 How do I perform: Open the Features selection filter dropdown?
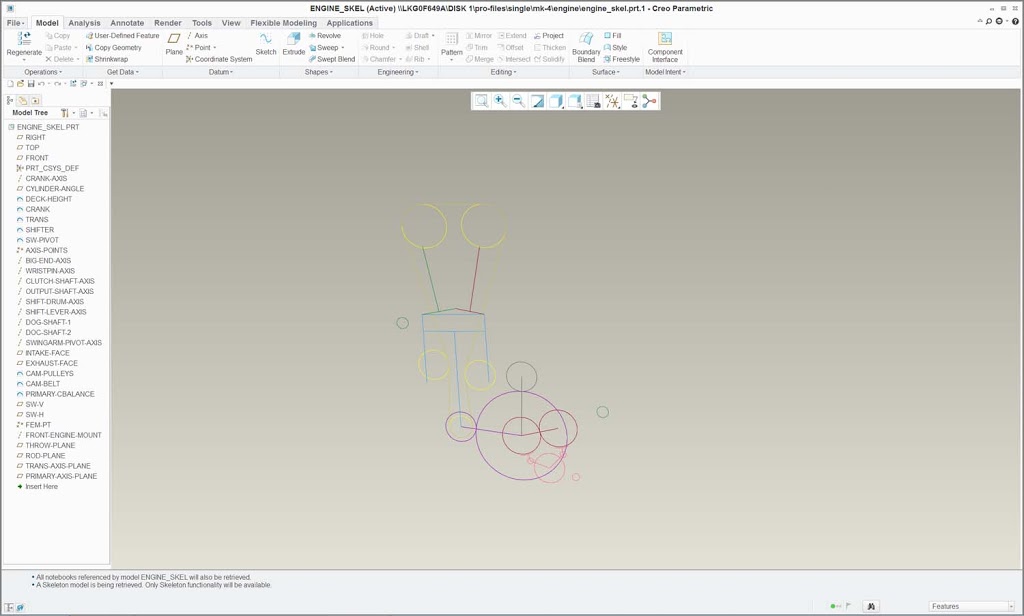(x=971, y=606)
